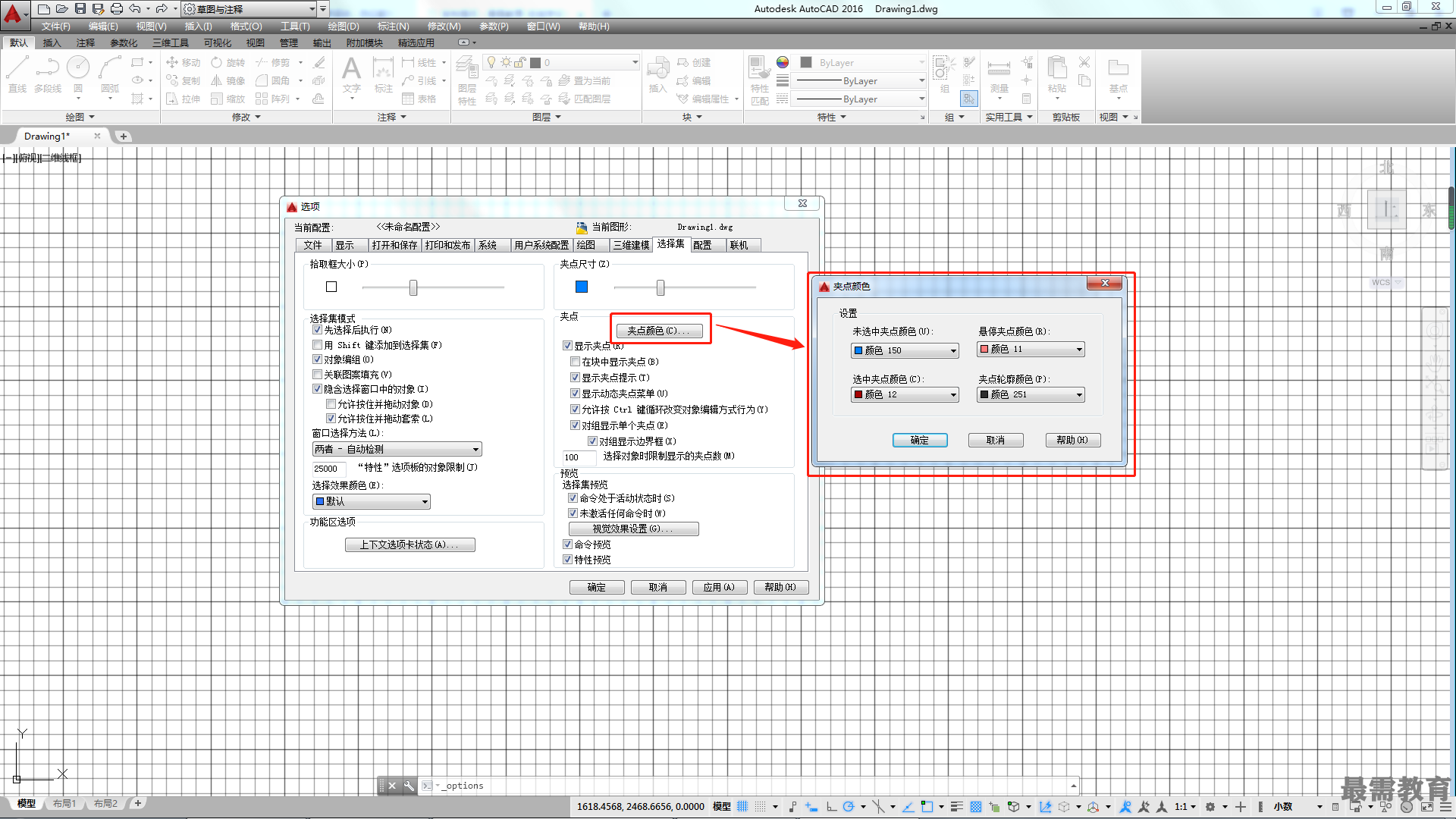Click the Print icon in quick access toolbar
This screenshot has height=819, width=1456.
click(x=116, y=8)
